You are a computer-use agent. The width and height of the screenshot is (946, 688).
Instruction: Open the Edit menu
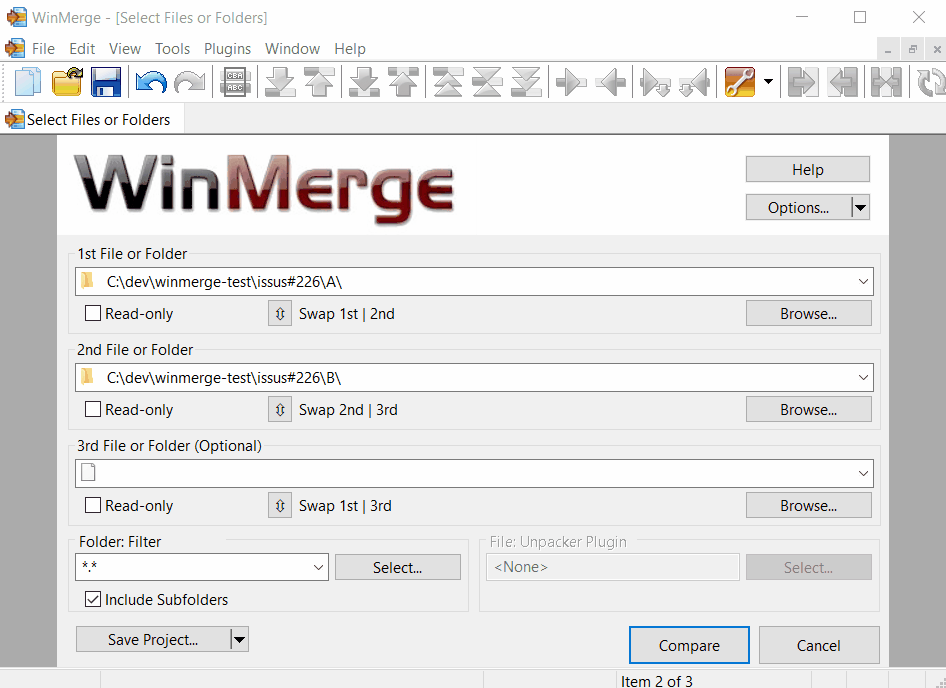[x=82, y=49]
